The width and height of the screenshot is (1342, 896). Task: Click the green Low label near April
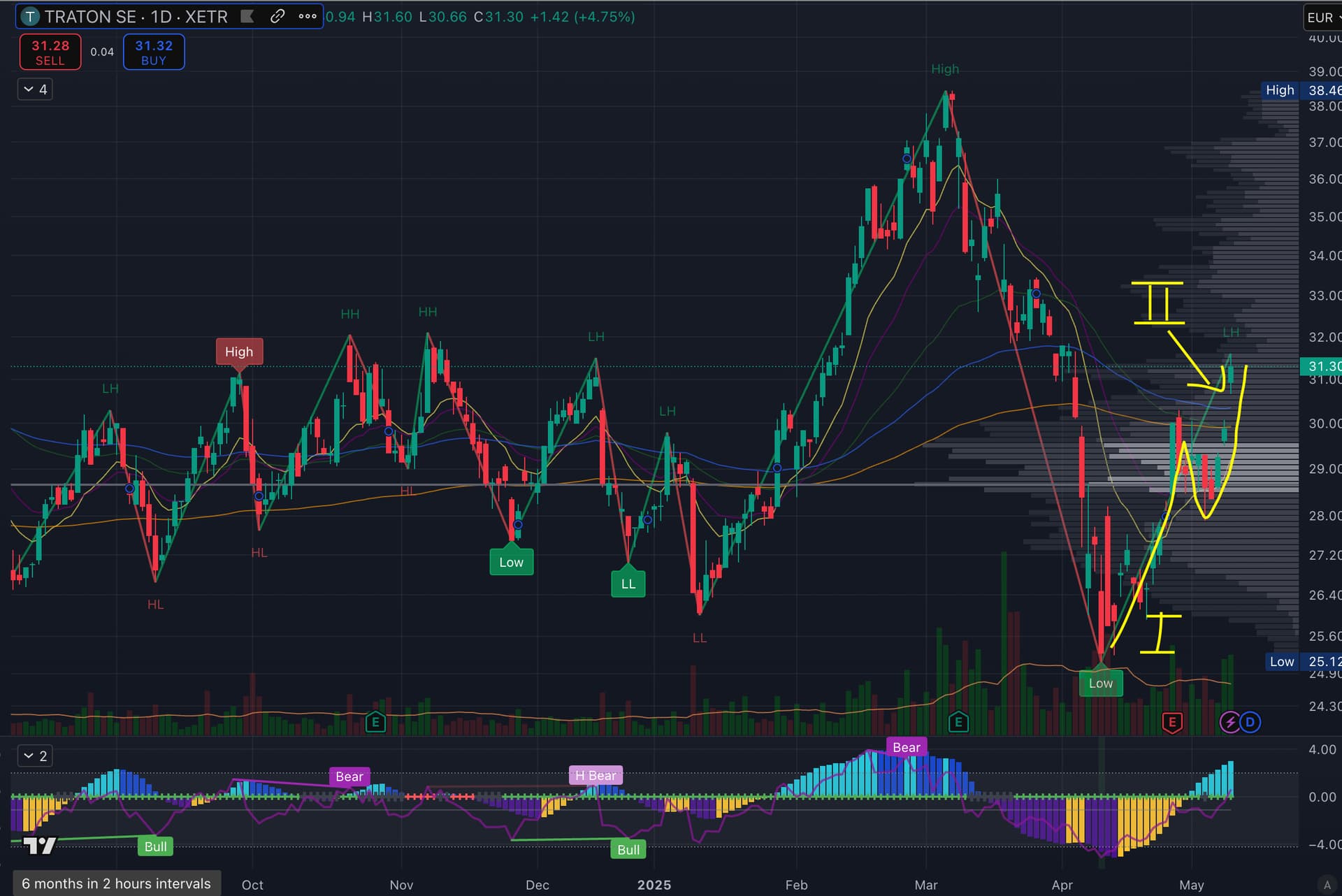pyautogui.click(x=1100, y=684)
